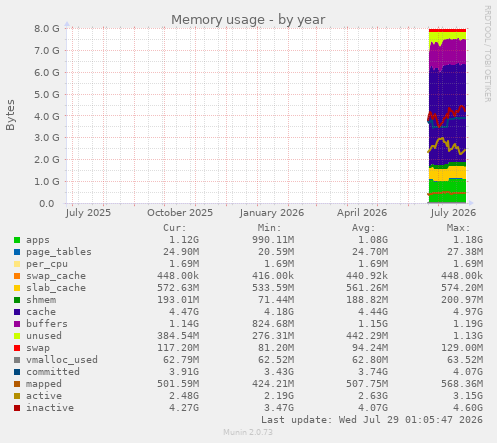Click the '4.0 G' y-axis tick
497x443 pixels.
click(x=47, y=116)
